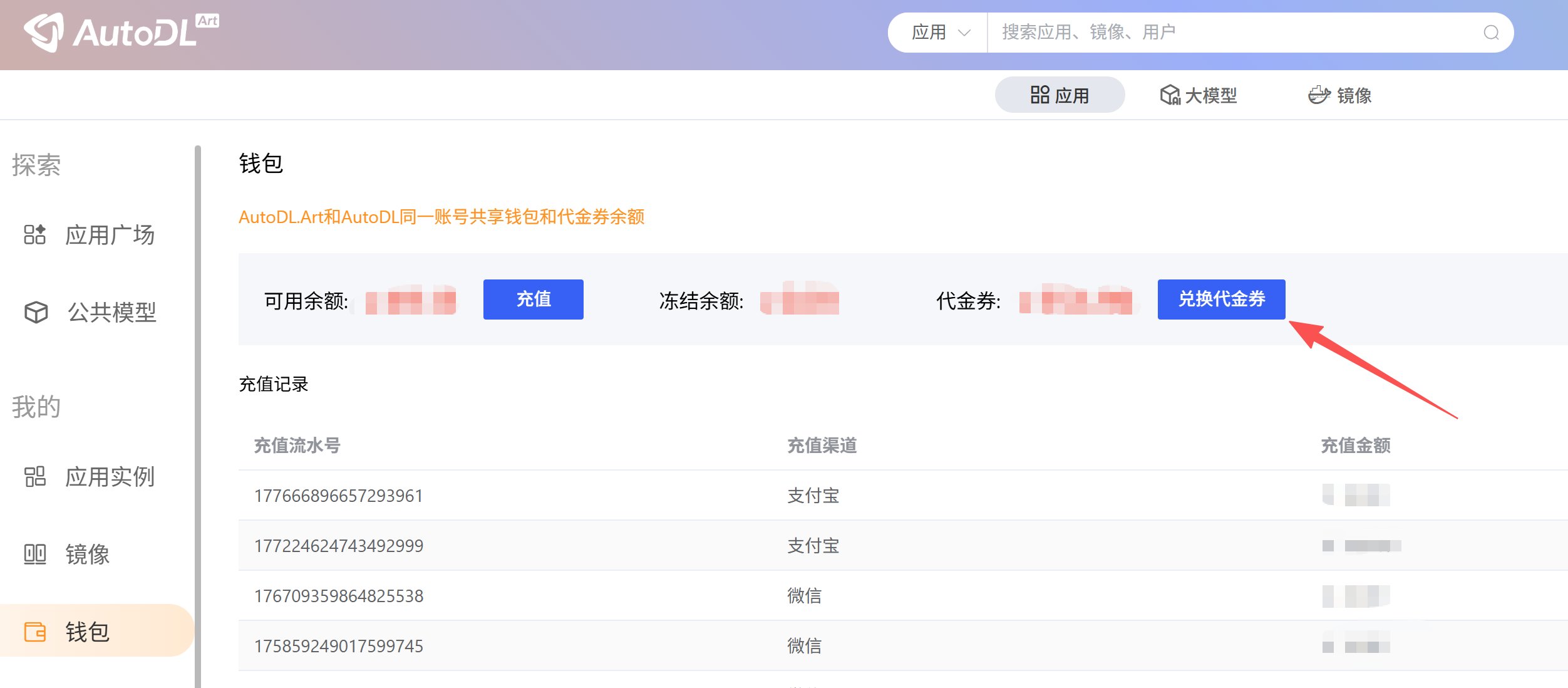Image resolution: width=1568 pixels, height=688 pixels.
Task: Click the 代金券 label
Action: click(968, 301)
